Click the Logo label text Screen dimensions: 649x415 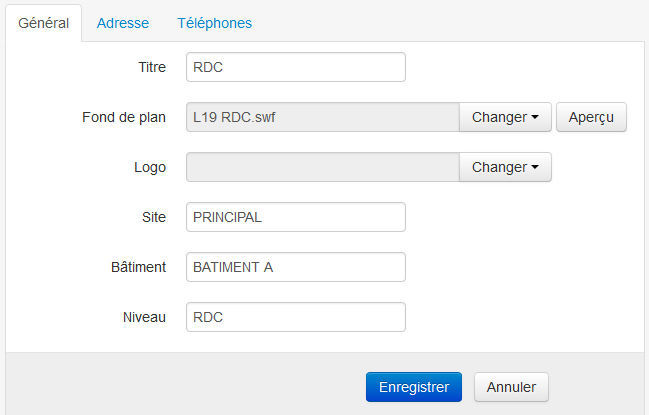pyautogui.click(x=149, y=167)
